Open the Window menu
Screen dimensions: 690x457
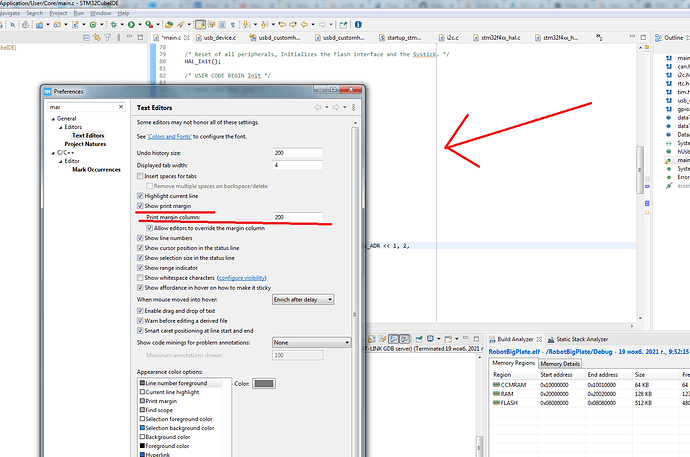click(x=100, y=13)
